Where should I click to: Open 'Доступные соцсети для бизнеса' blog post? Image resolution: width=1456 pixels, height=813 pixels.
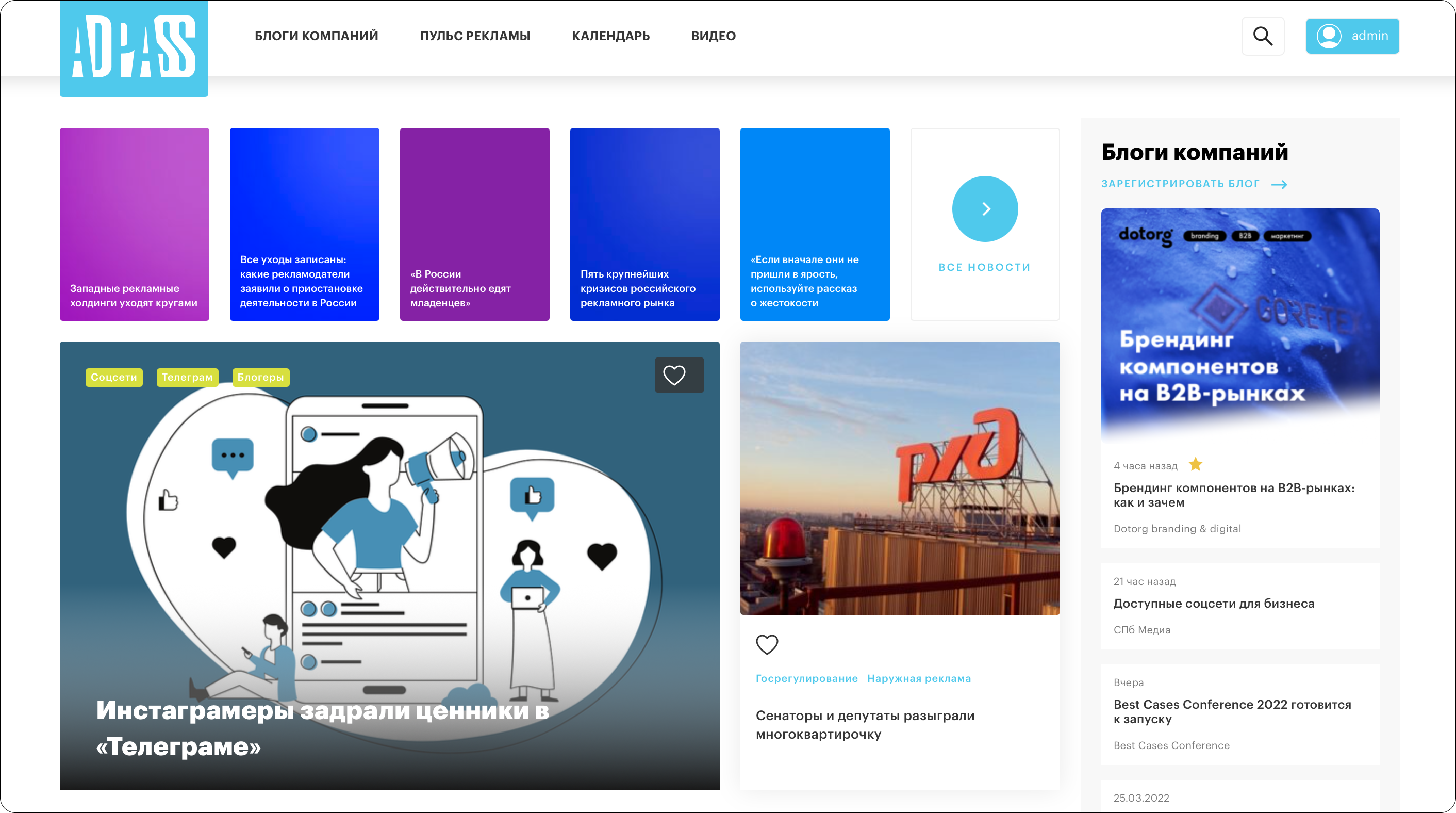[1214, 603]
